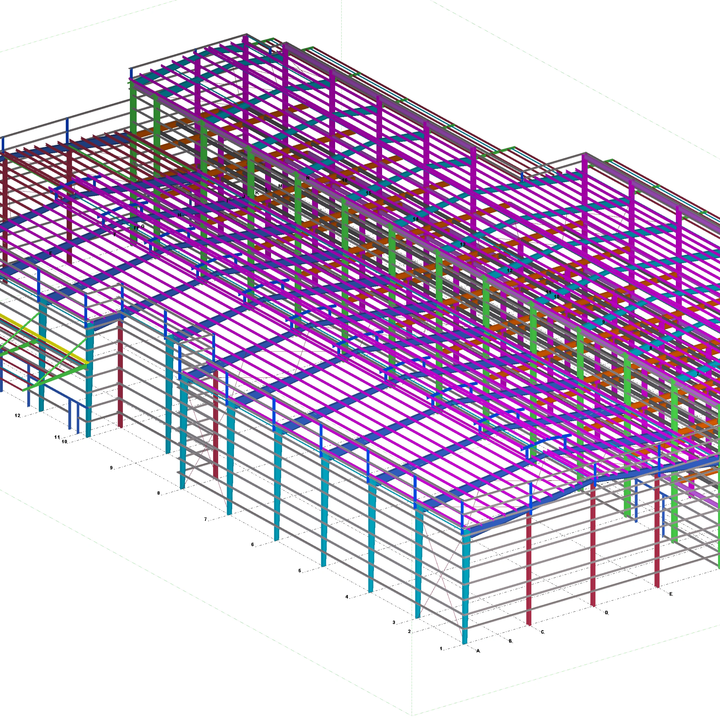Select grid line label "10"
Image resolution: width=720 pixels, height=720 pixels.
pyautogui.click(x=64, y=441)
